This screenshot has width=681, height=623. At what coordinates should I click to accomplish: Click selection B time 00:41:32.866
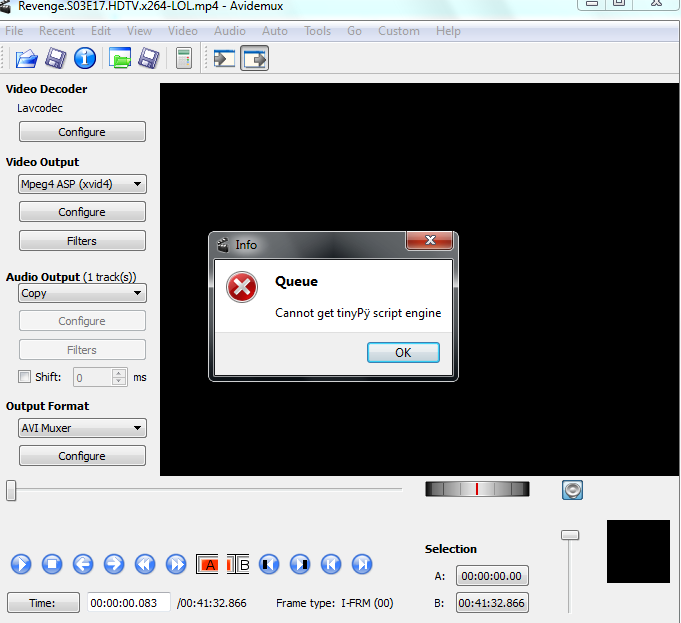click(492, 603)
